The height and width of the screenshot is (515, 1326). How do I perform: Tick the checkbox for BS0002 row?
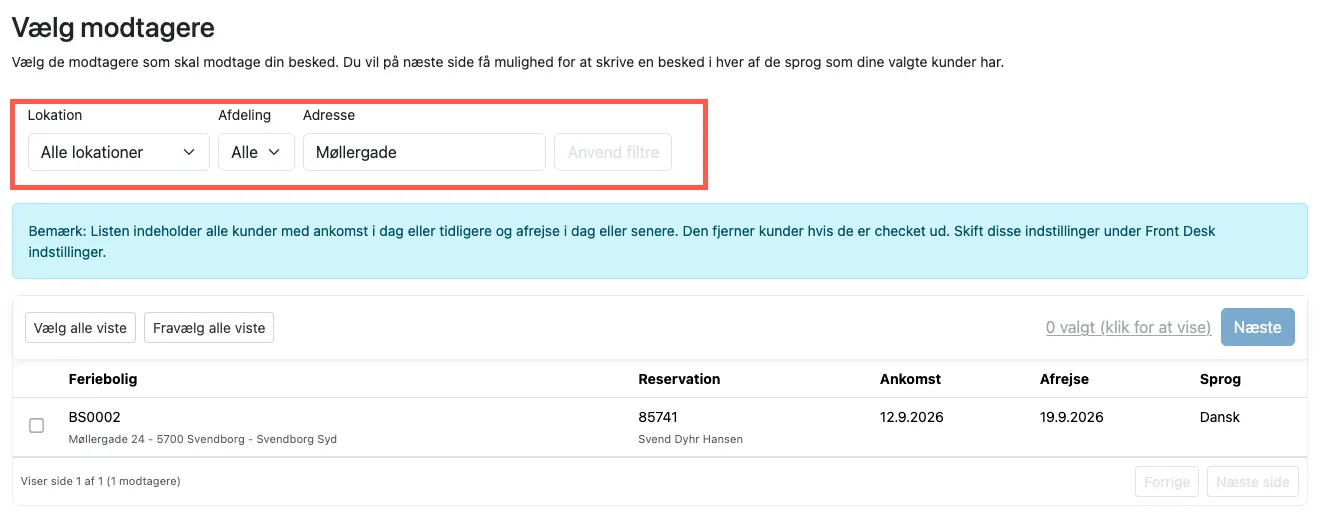(x=37, y=425)
